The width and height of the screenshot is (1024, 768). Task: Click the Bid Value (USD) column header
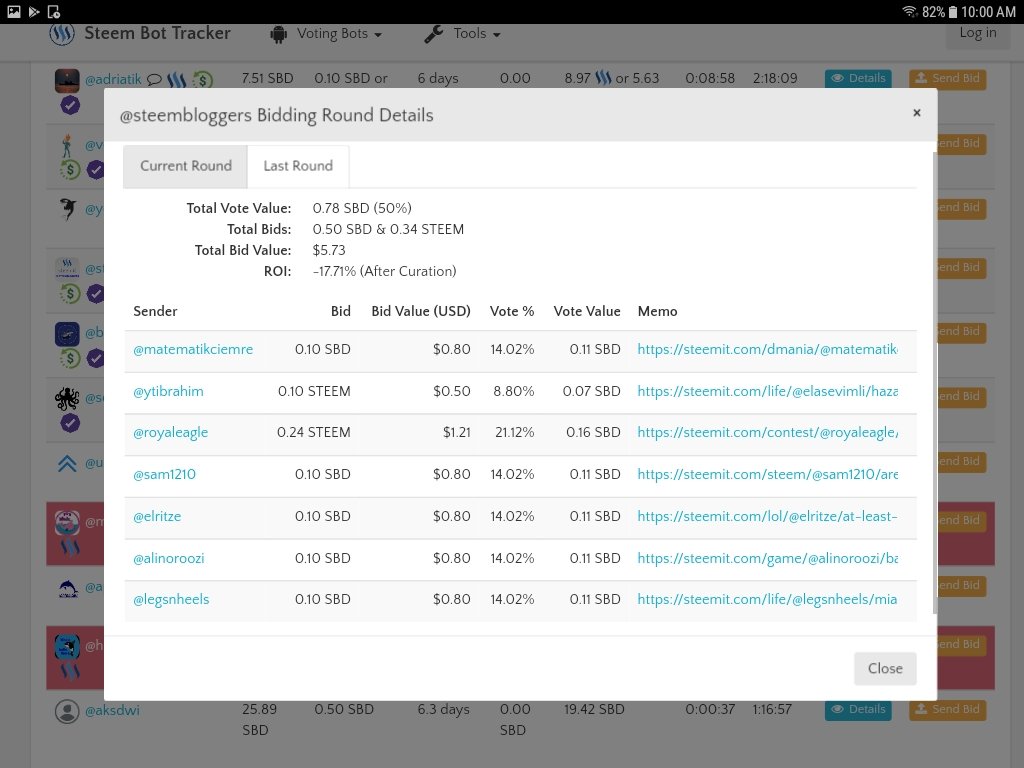[421, 312]
